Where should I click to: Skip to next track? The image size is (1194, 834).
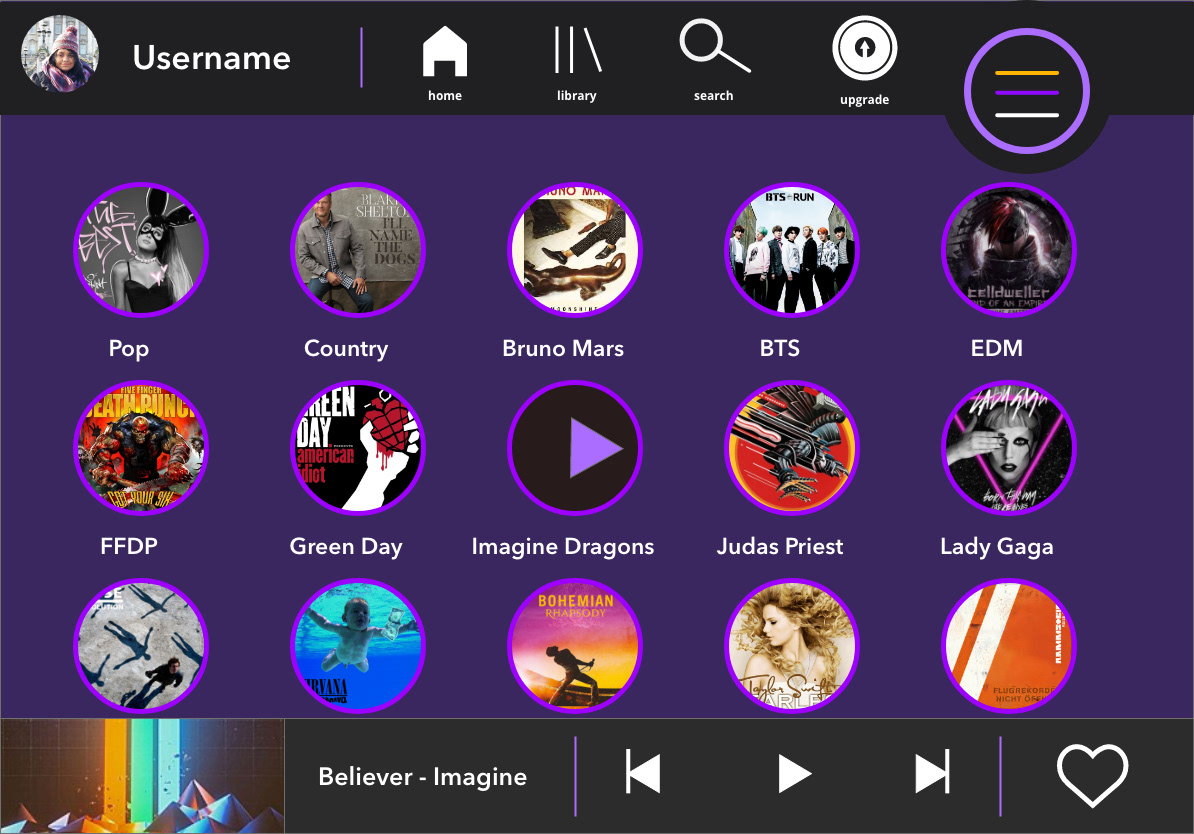click(x=932, y=773)
